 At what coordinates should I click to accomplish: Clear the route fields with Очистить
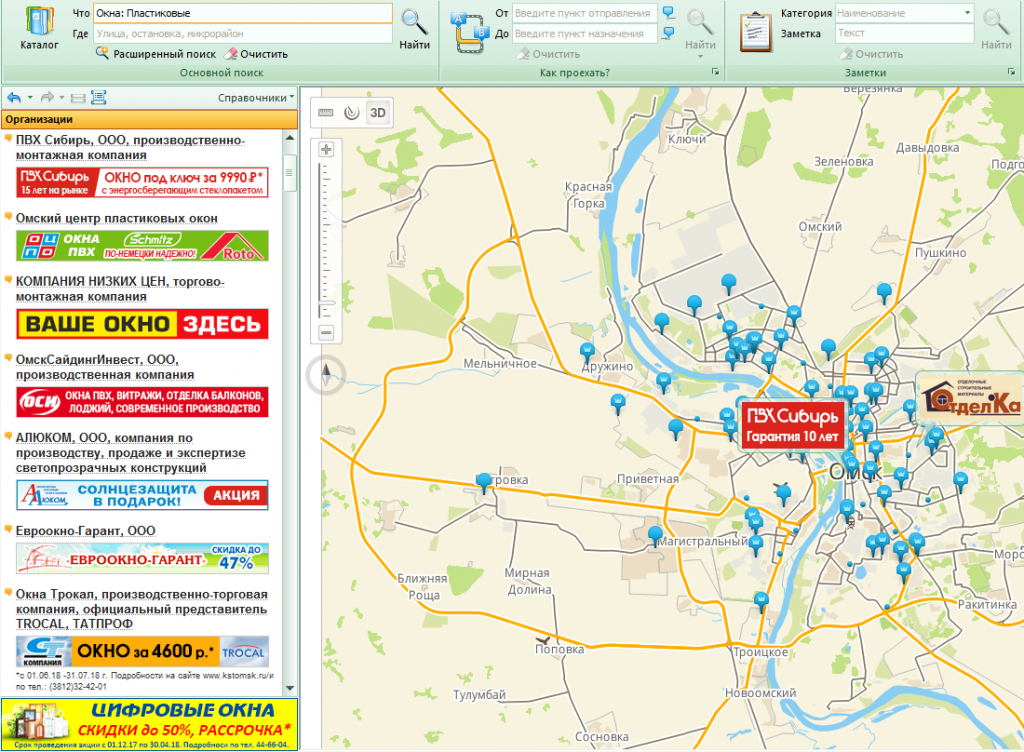(x=549, y=54)
